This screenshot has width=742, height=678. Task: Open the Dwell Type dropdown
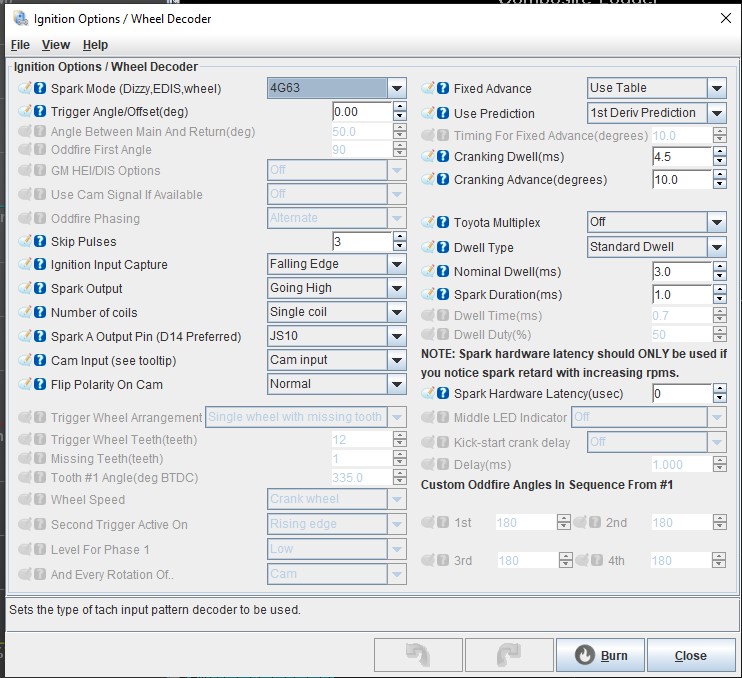pos(716,247)
